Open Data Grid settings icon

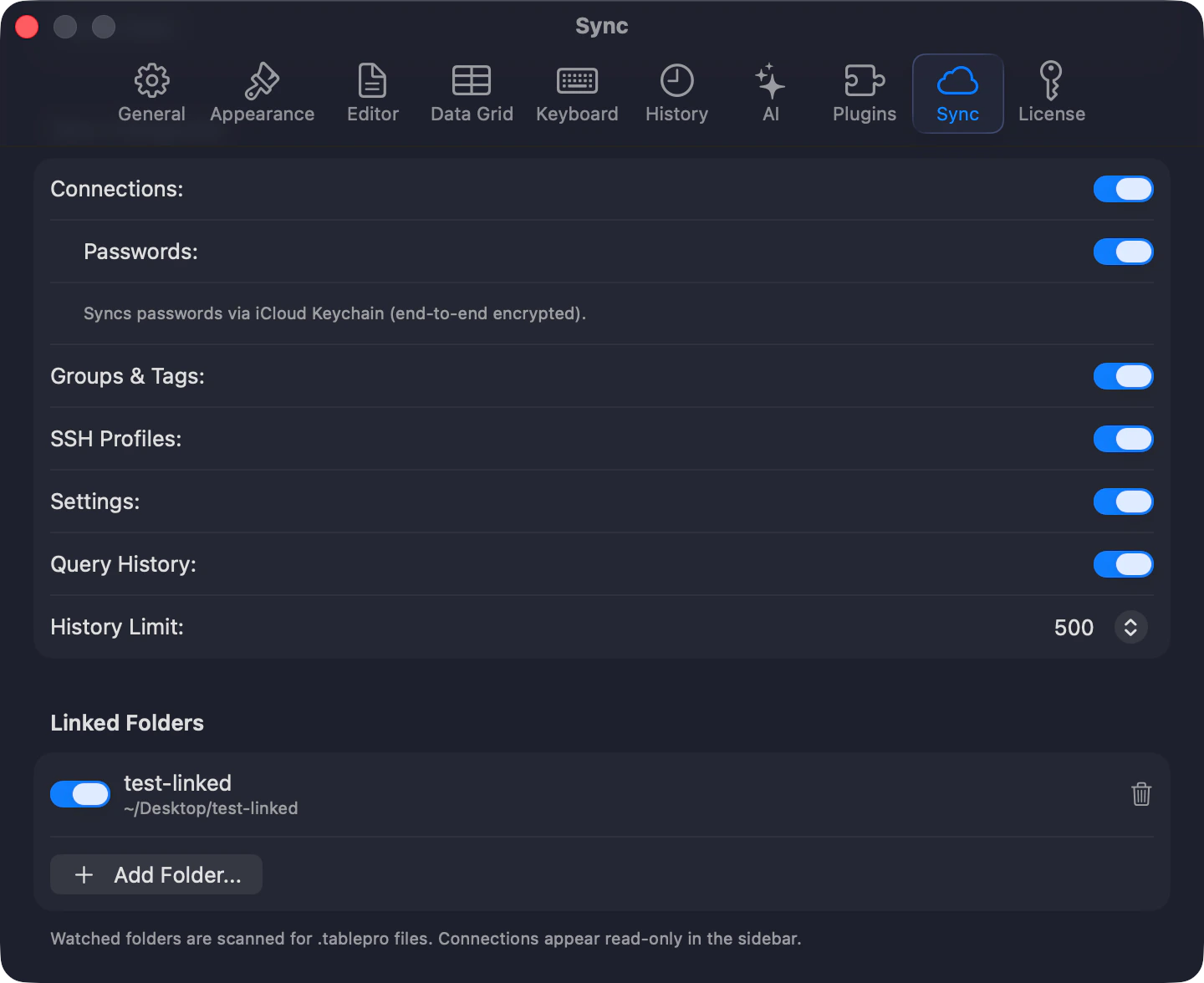click(x=471, y=80)
